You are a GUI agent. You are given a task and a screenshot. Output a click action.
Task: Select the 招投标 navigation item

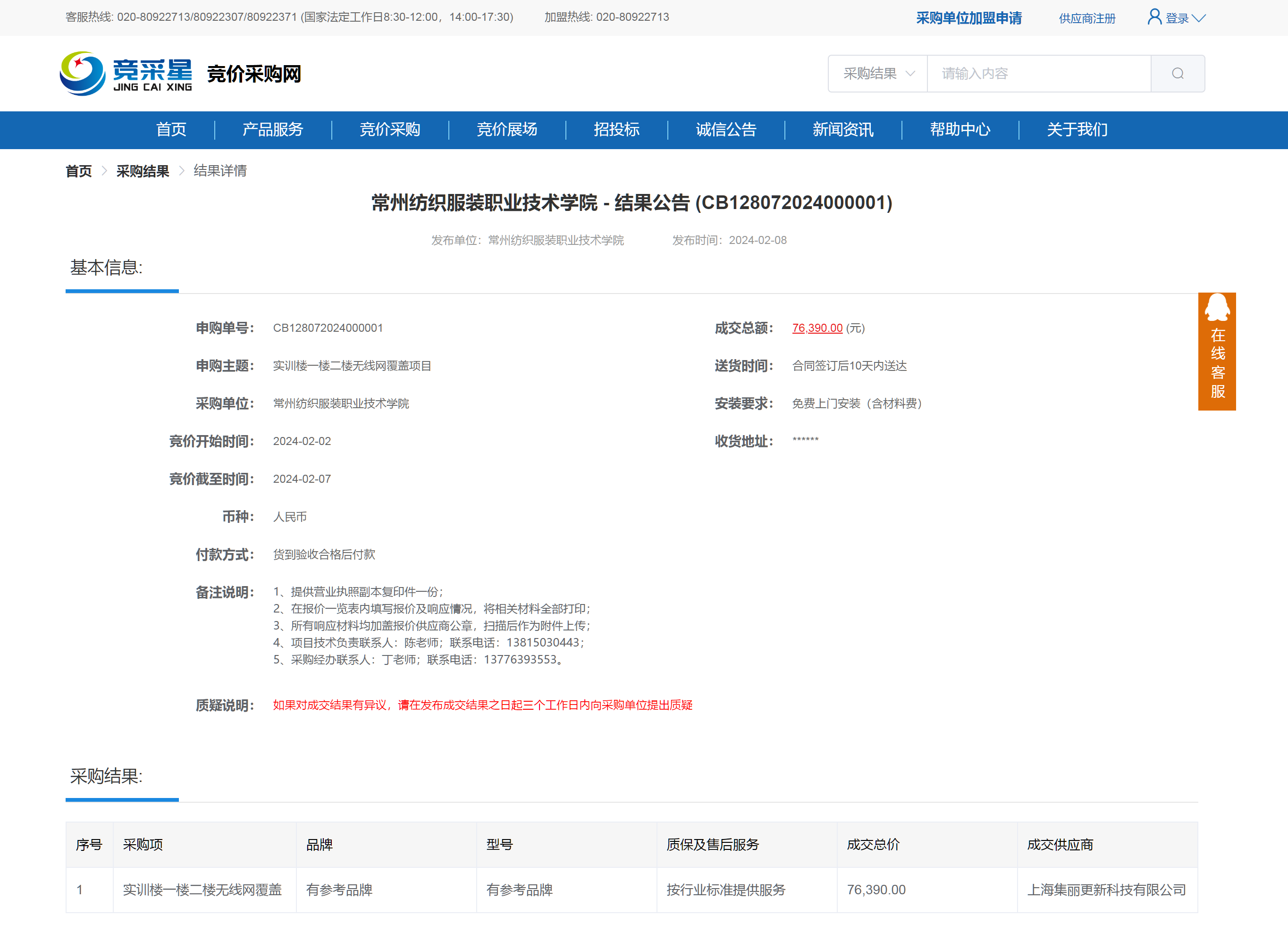click(x=616, y=130)
